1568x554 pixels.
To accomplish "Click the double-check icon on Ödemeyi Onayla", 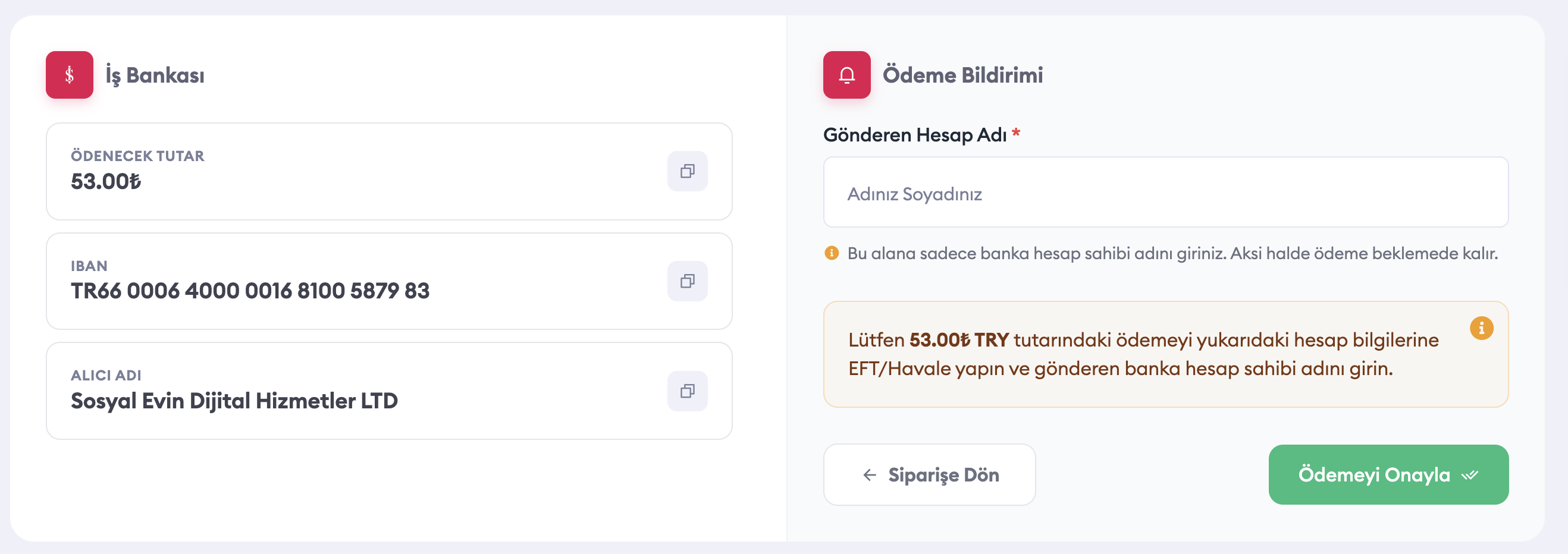I will [1469, 475].
